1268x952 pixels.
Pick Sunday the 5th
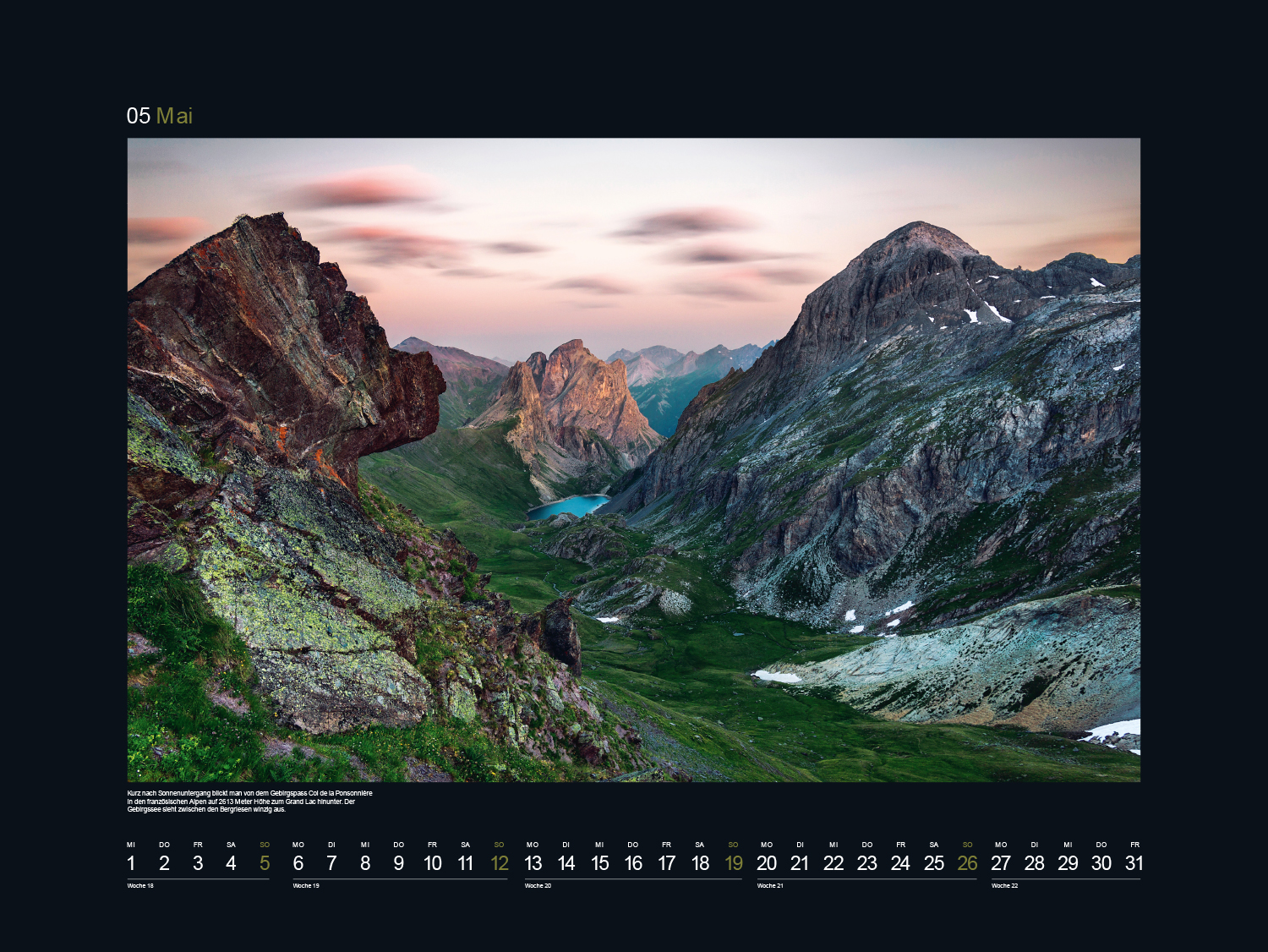265,863
